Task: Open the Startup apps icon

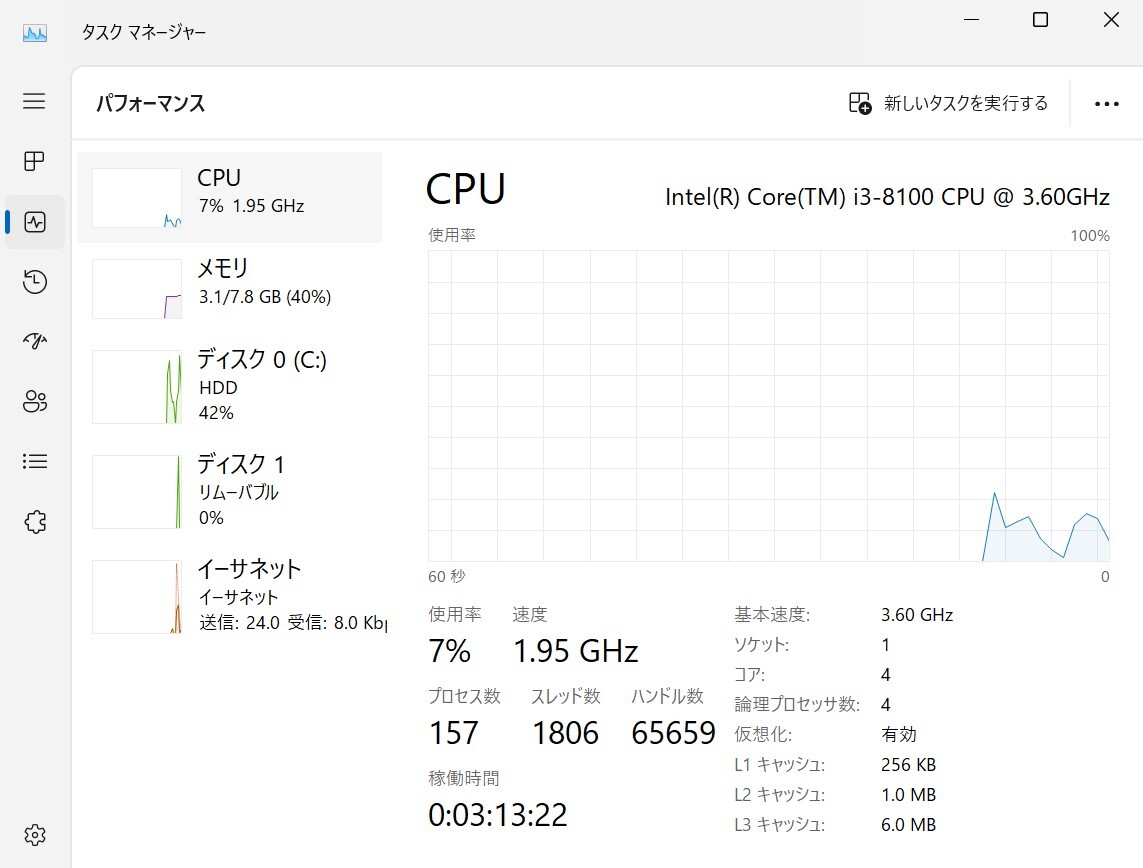Action: (x=35, y=342)
